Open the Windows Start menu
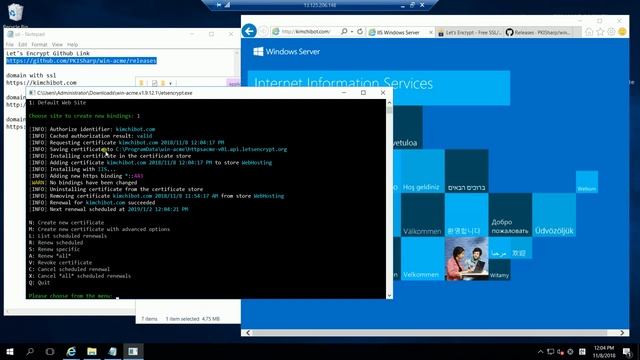640x360 pixels. coord(10,351)
